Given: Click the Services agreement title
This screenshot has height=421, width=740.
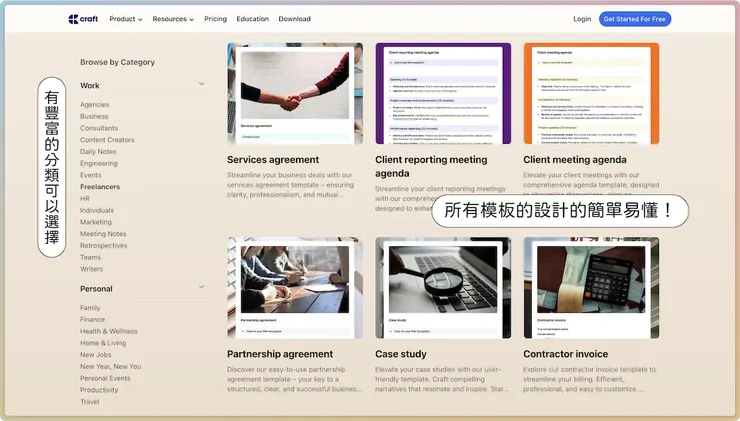Looking at the screenshot, I should [x=273, y=160].
